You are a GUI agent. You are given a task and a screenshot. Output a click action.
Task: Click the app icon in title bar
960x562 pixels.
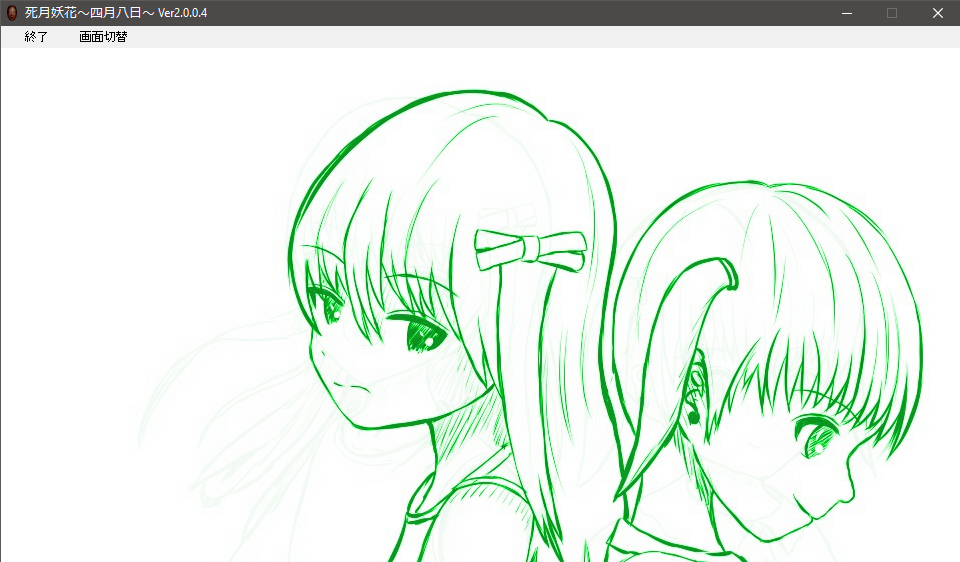12,13
